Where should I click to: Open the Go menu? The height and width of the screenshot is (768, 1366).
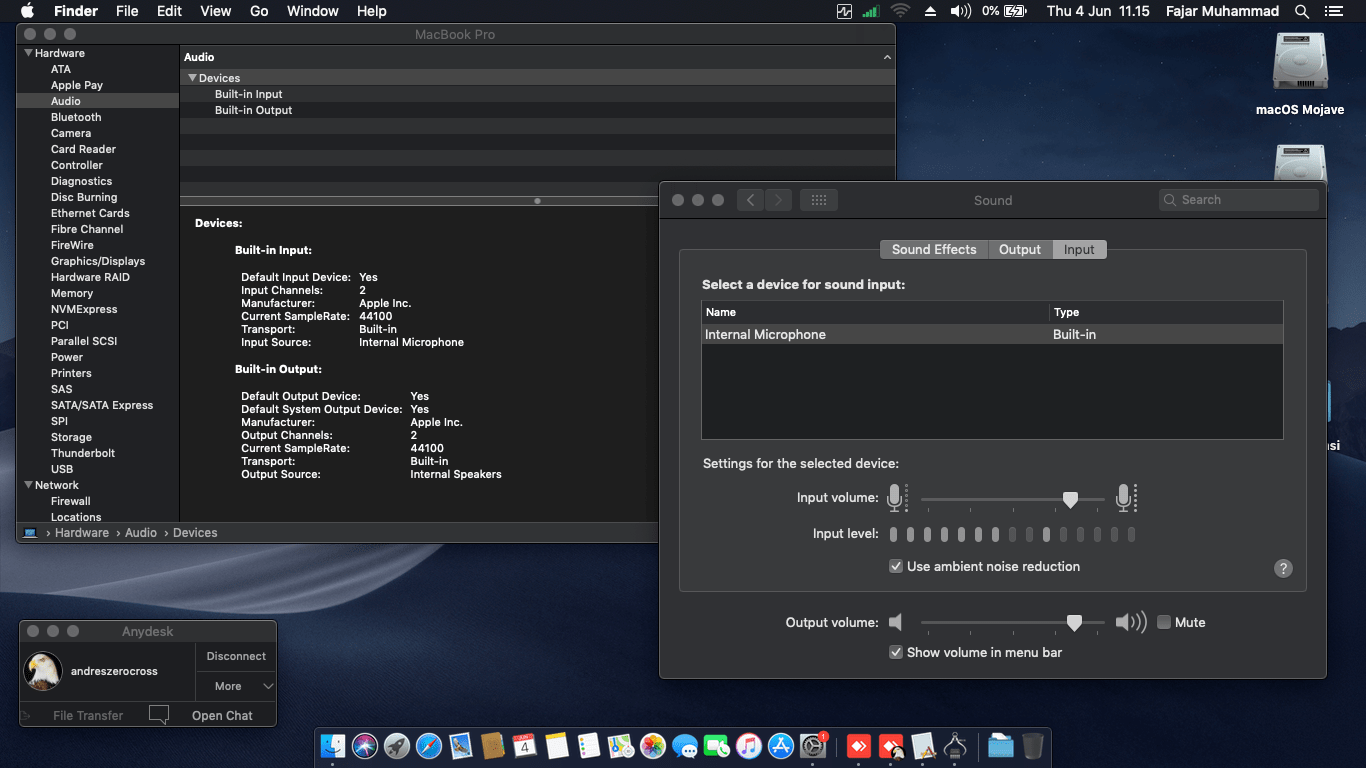259,11
